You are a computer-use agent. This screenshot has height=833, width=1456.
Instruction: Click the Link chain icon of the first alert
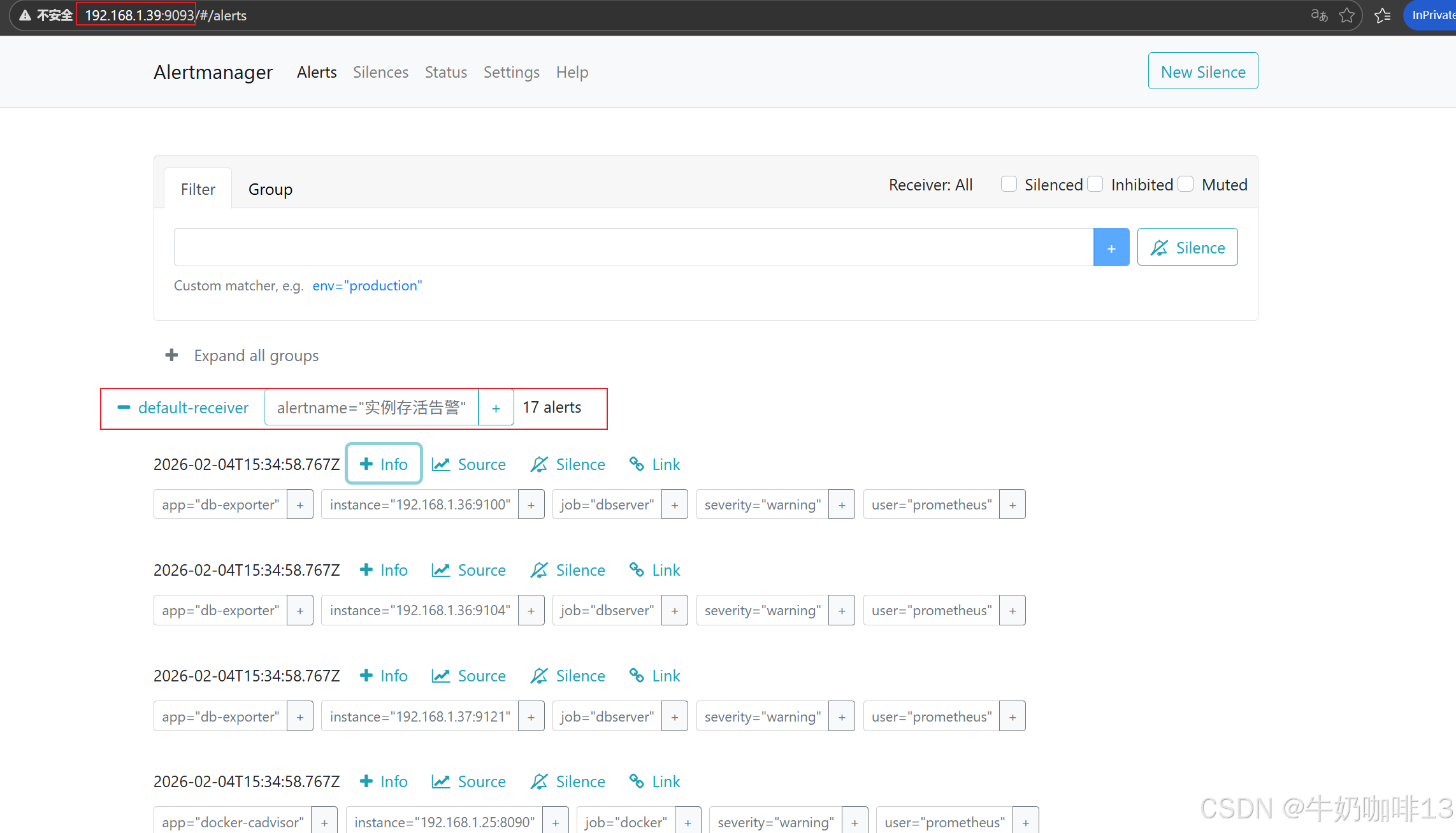[636, 464]
